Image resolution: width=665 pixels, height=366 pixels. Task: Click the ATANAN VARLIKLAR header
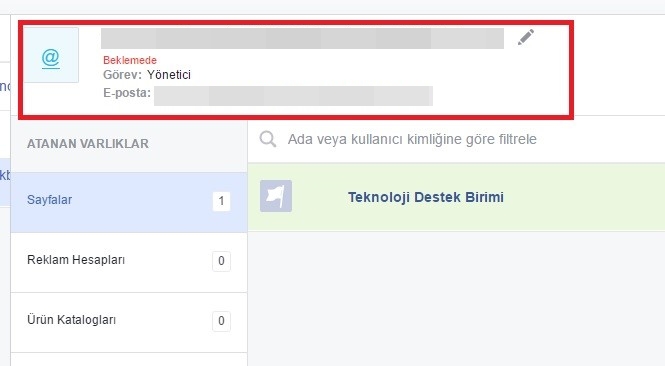coord(88,144)
